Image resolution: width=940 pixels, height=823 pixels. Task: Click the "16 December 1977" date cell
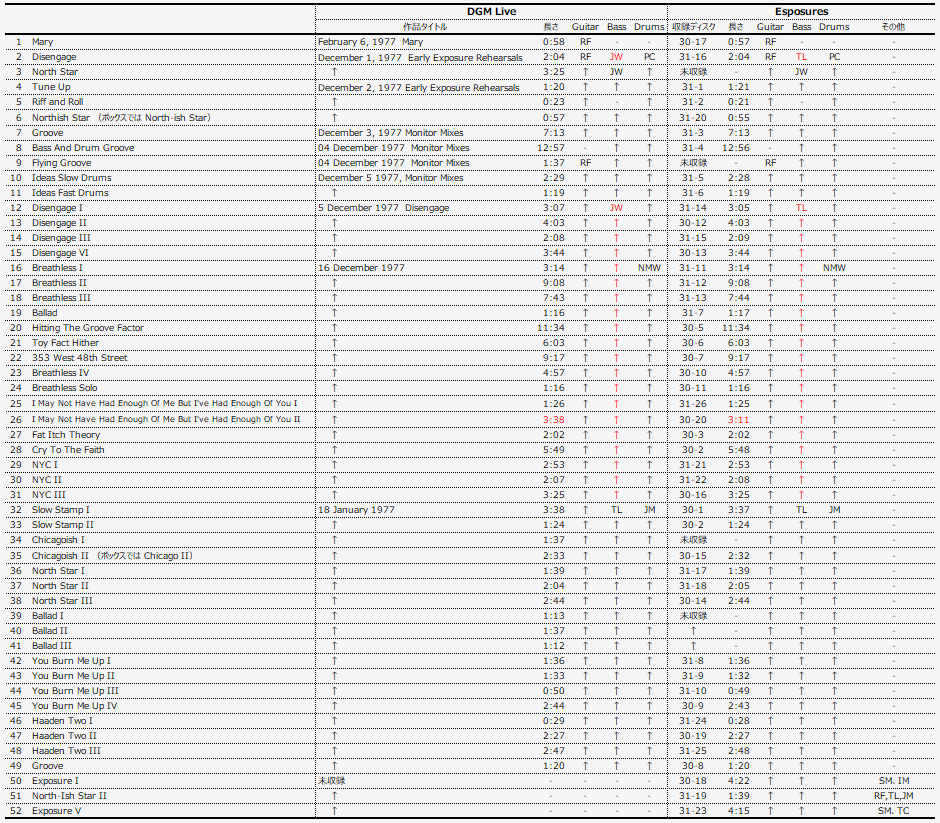pos(361,267)
